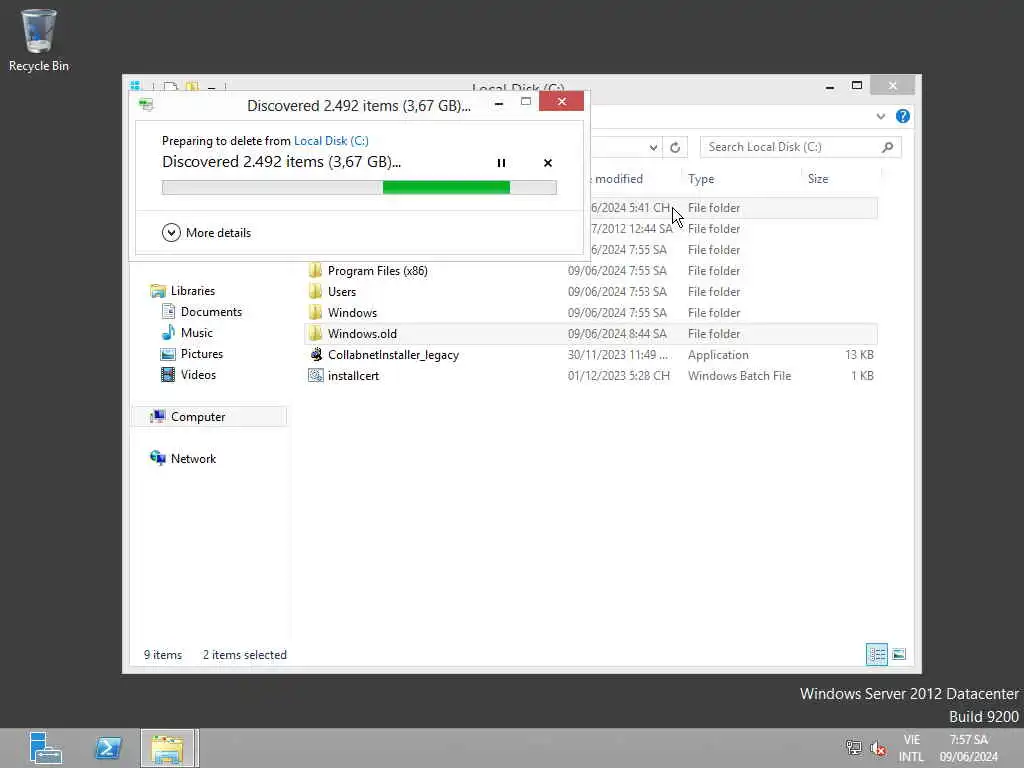
Task: Open the address bar history dropdown
Action: pos(653,147)
